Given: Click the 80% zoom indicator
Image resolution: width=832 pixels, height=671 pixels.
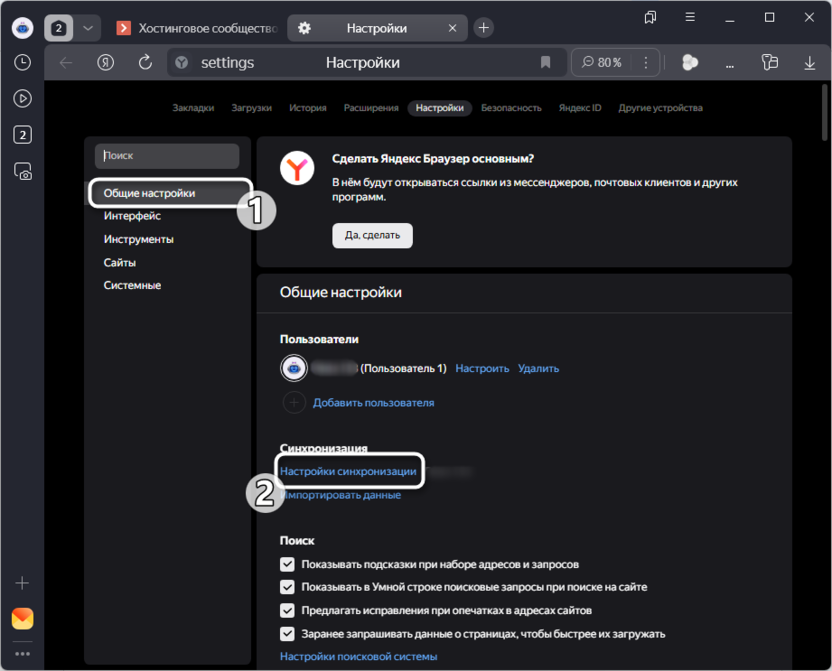Looking at the screenshot, I should tap(601, 63).
